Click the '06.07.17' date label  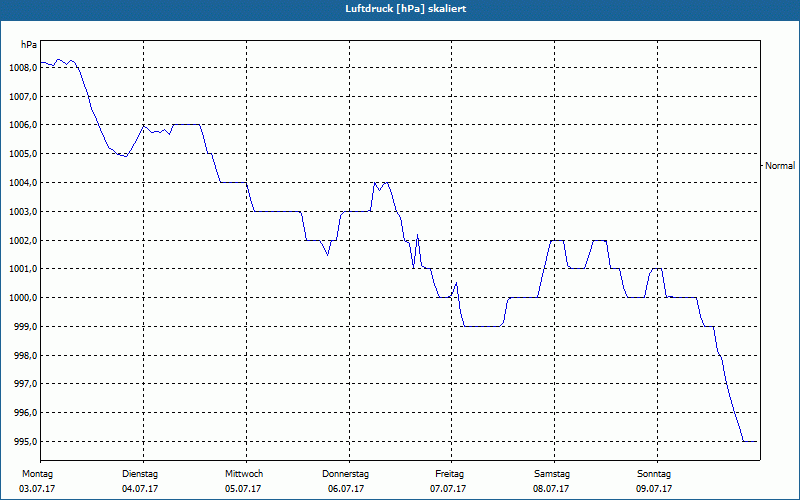(346, 489)
